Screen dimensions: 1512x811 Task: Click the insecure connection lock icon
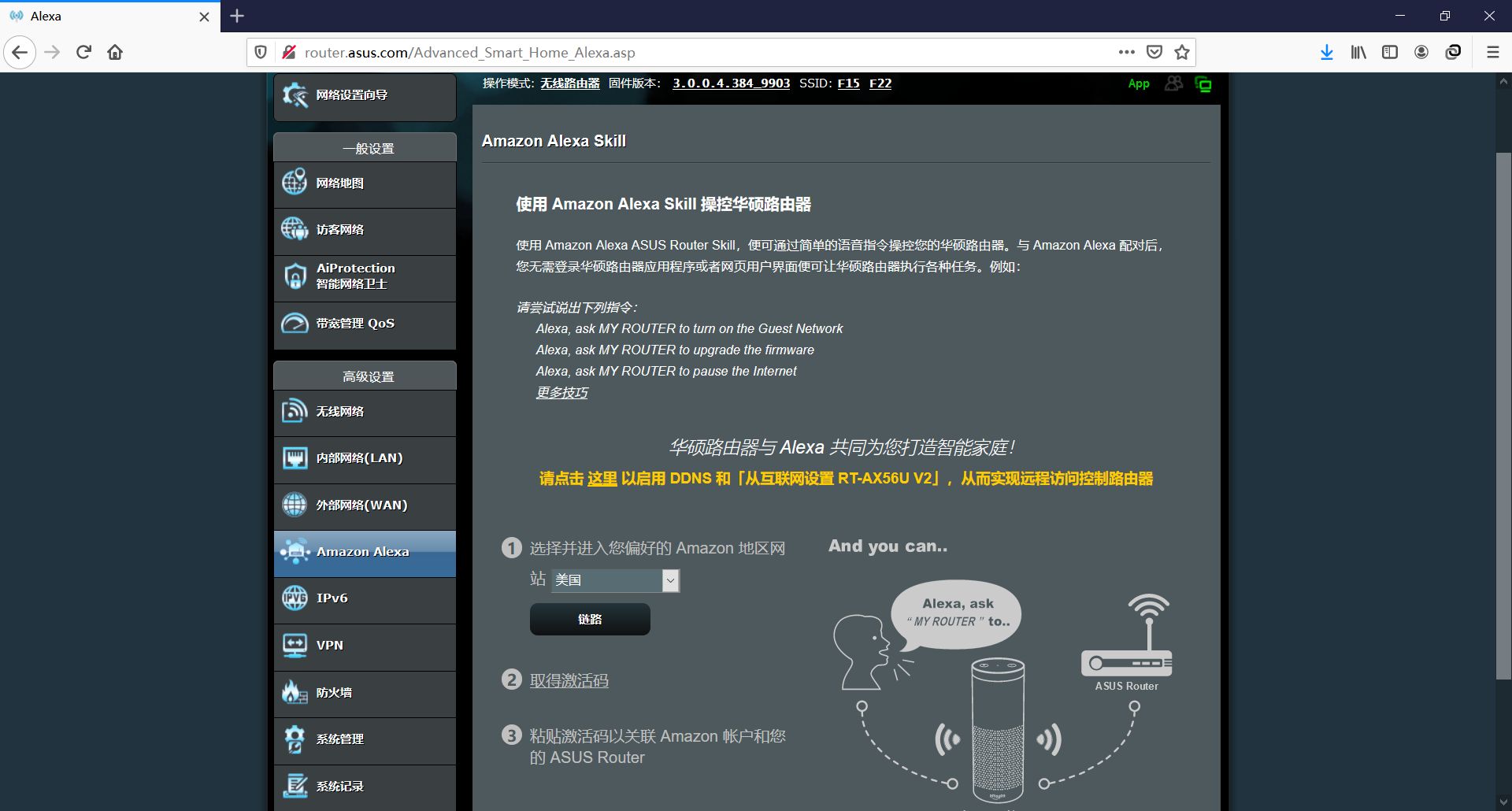pyautogui.click(x=289, y=52)
